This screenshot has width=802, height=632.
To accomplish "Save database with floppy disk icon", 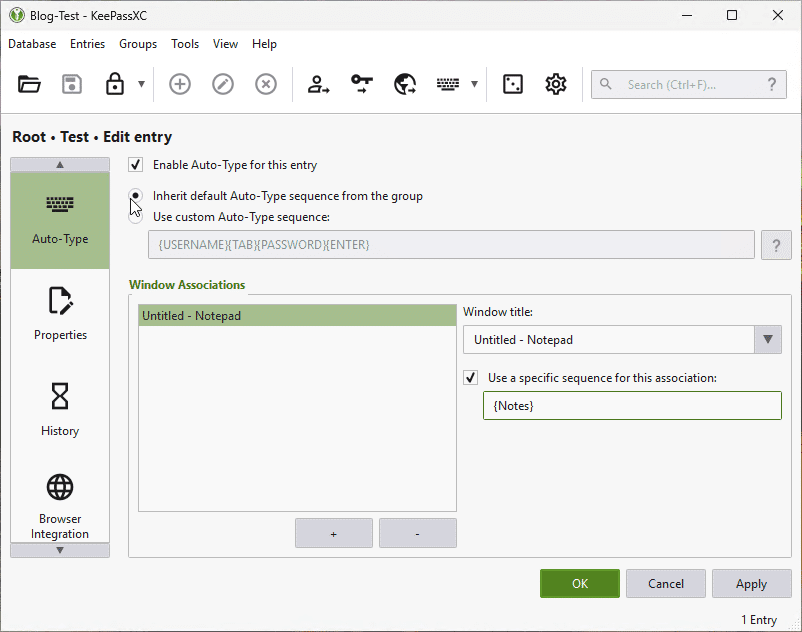I will click(72, 84).
